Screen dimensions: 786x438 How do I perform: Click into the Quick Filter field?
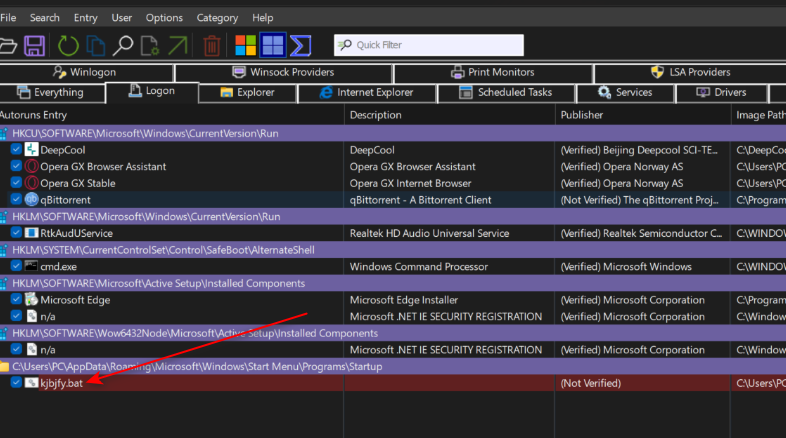point(429,45)
